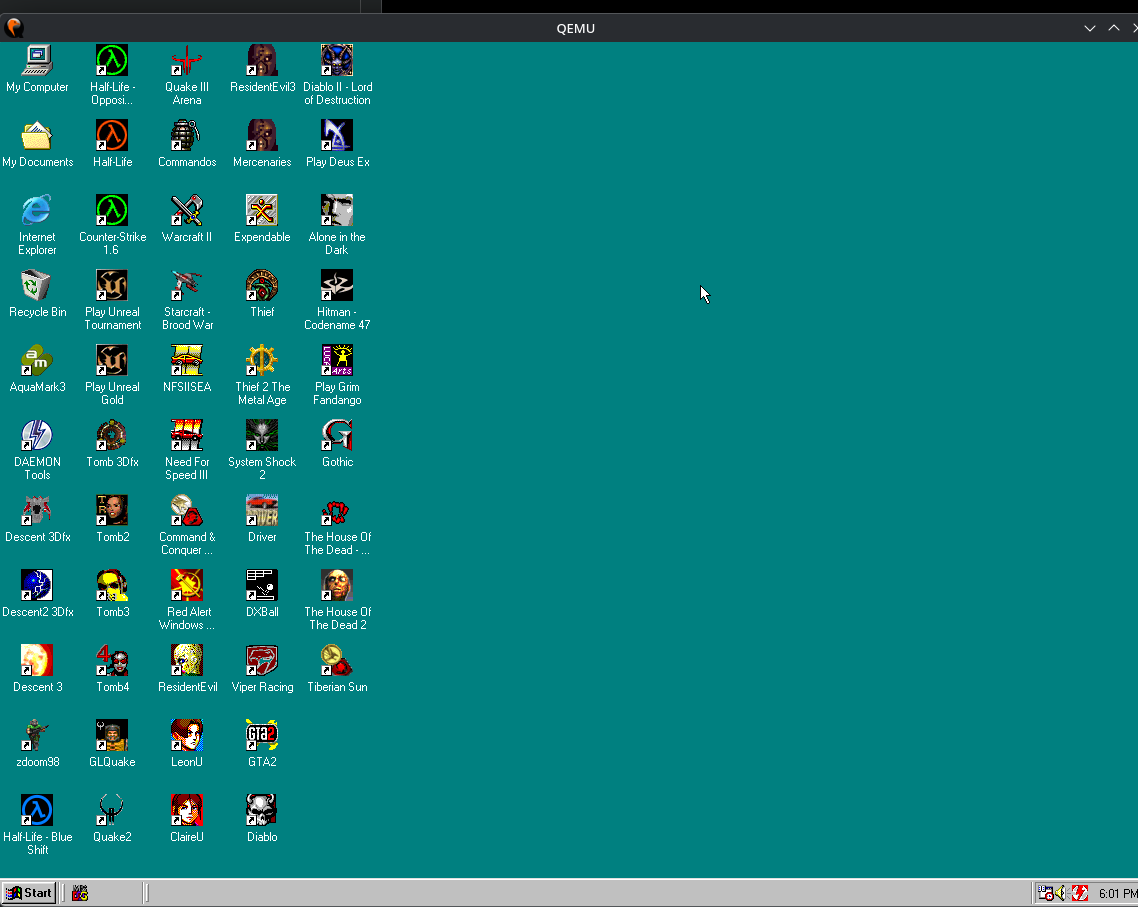1138x907 pixels.
Task: Select Half-Life Blue Shift shortcut
Action: (x=37, y=810)
